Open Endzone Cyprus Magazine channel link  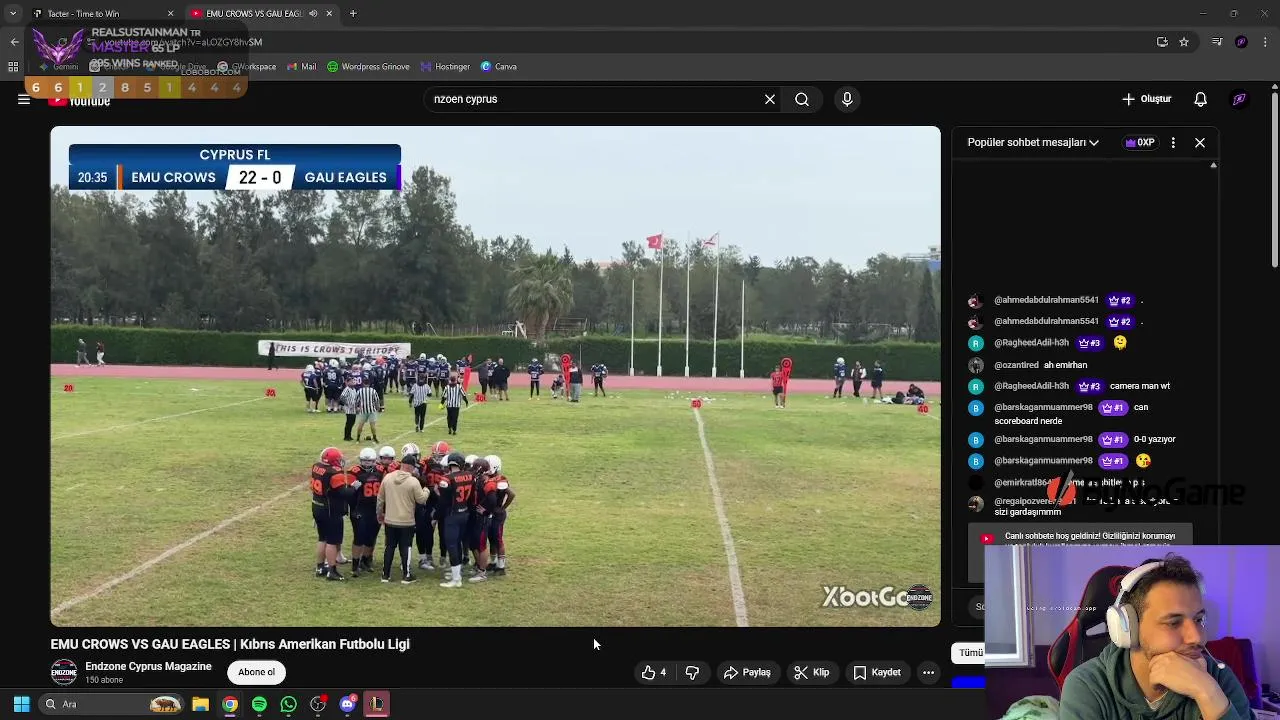(148, 666)
